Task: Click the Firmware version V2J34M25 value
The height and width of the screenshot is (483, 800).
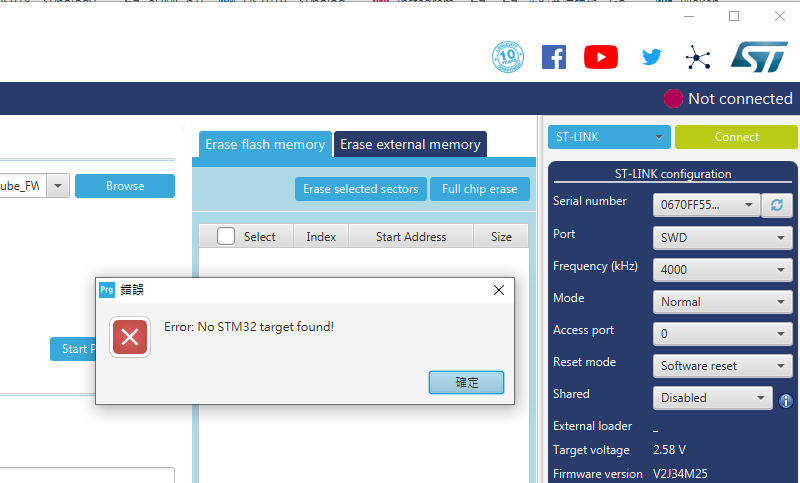Action: click(x=680, y=474)
